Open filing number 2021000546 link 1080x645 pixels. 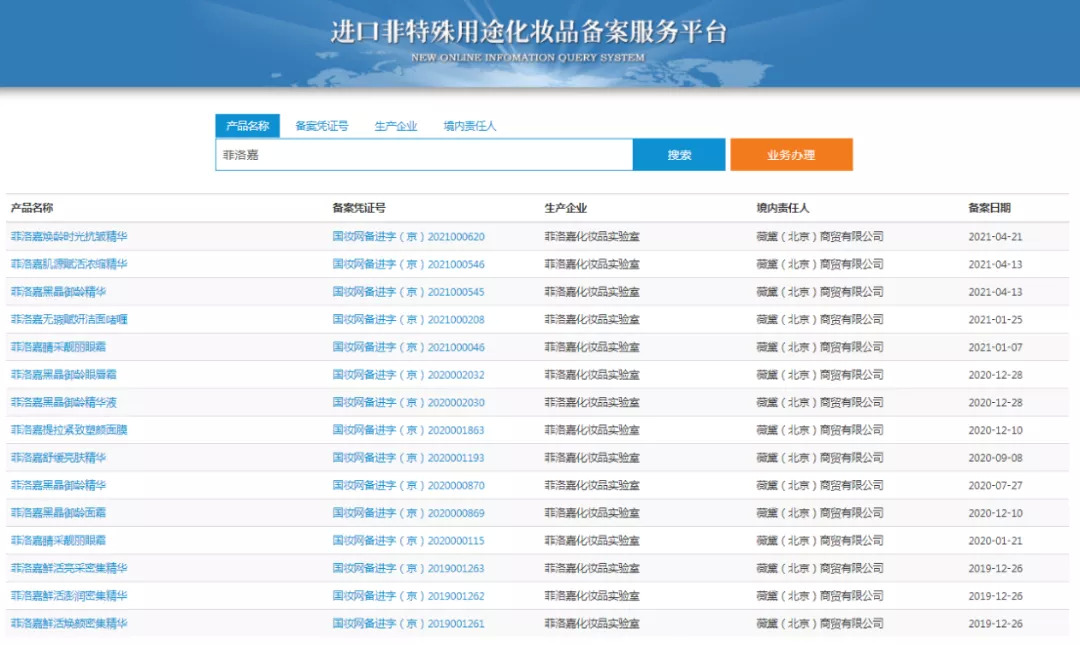(x=408, y=265)
